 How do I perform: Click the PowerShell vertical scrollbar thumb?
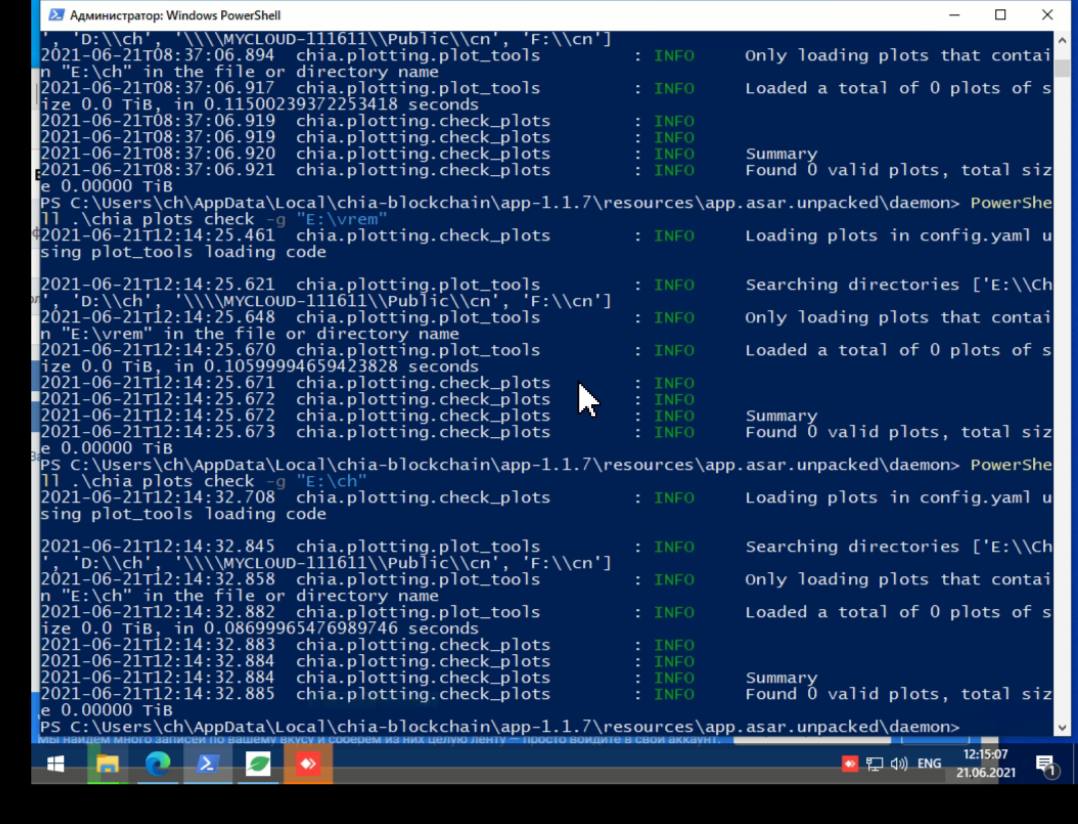point(1062,68)
